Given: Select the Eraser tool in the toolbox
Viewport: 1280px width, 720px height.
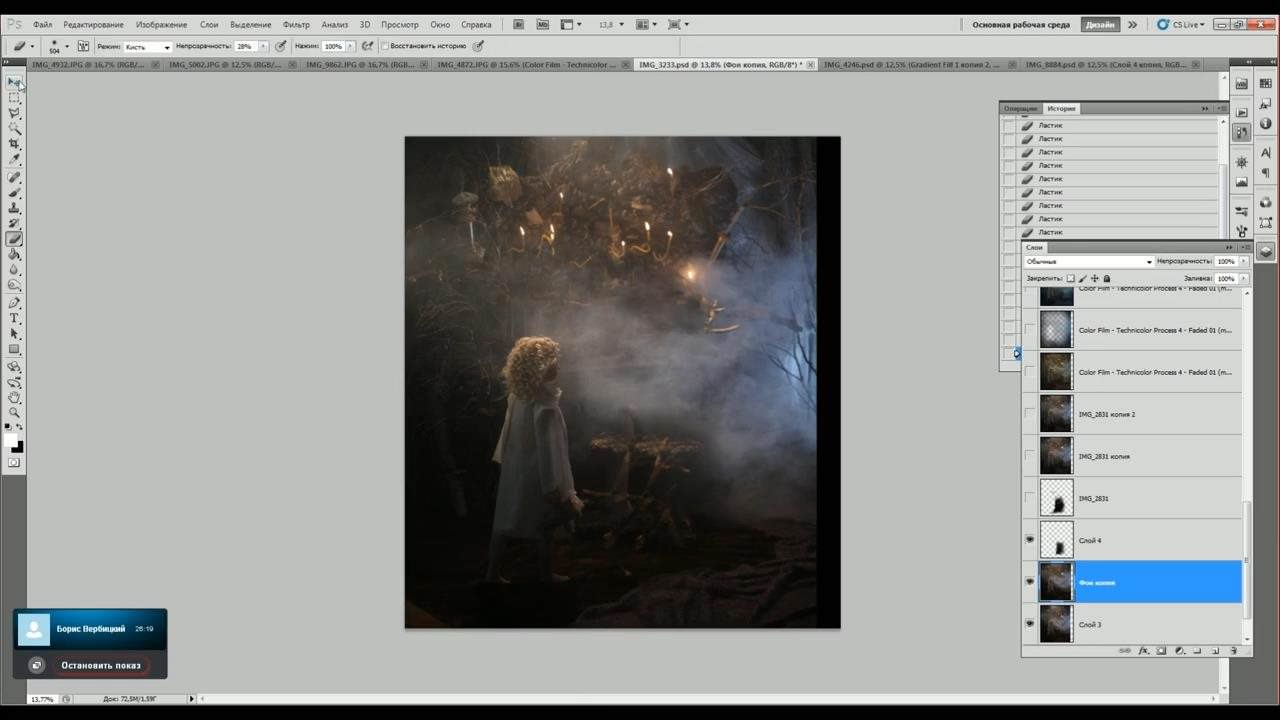Looking at the screenshot, I should (14, 239).
